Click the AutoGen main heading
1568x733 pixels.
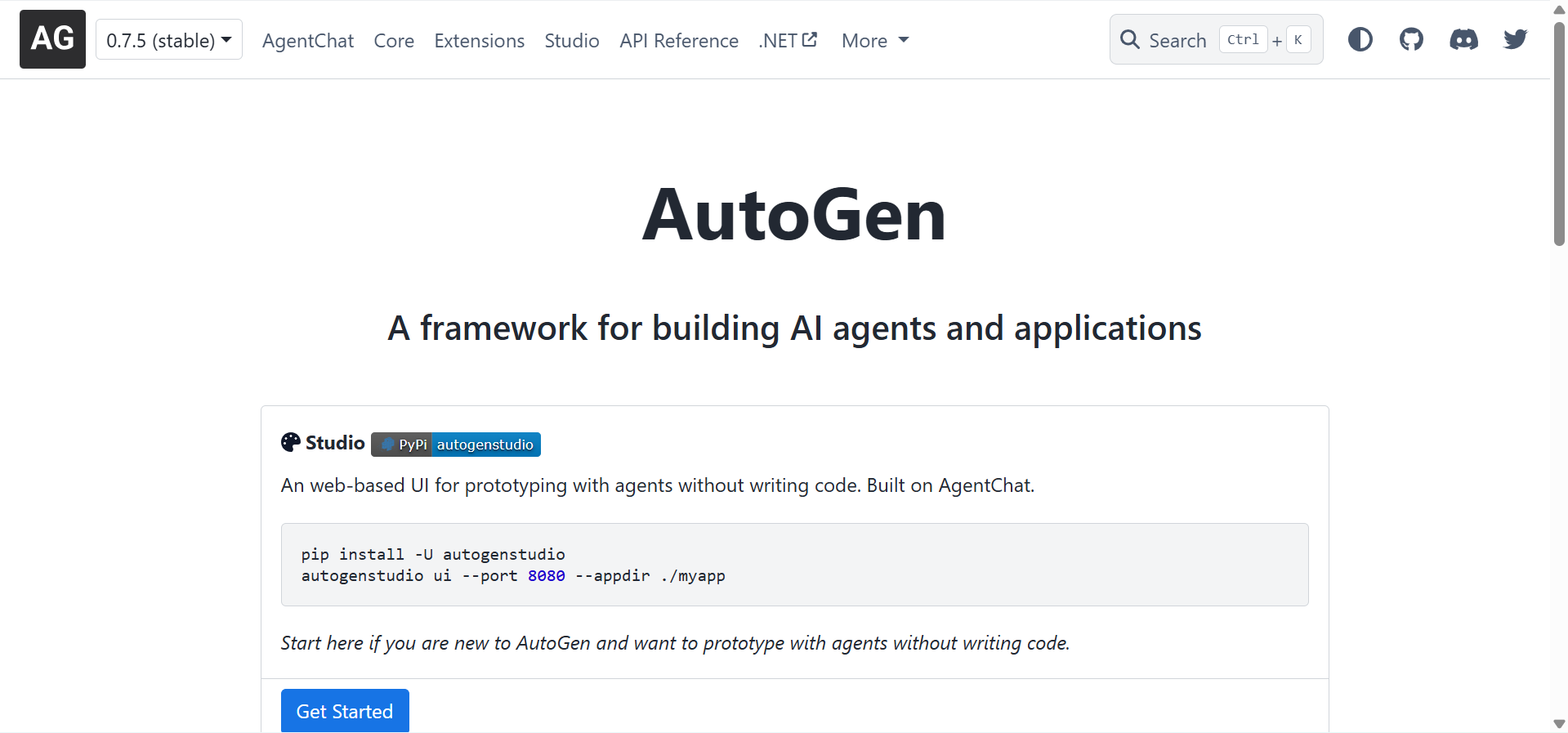794,215
